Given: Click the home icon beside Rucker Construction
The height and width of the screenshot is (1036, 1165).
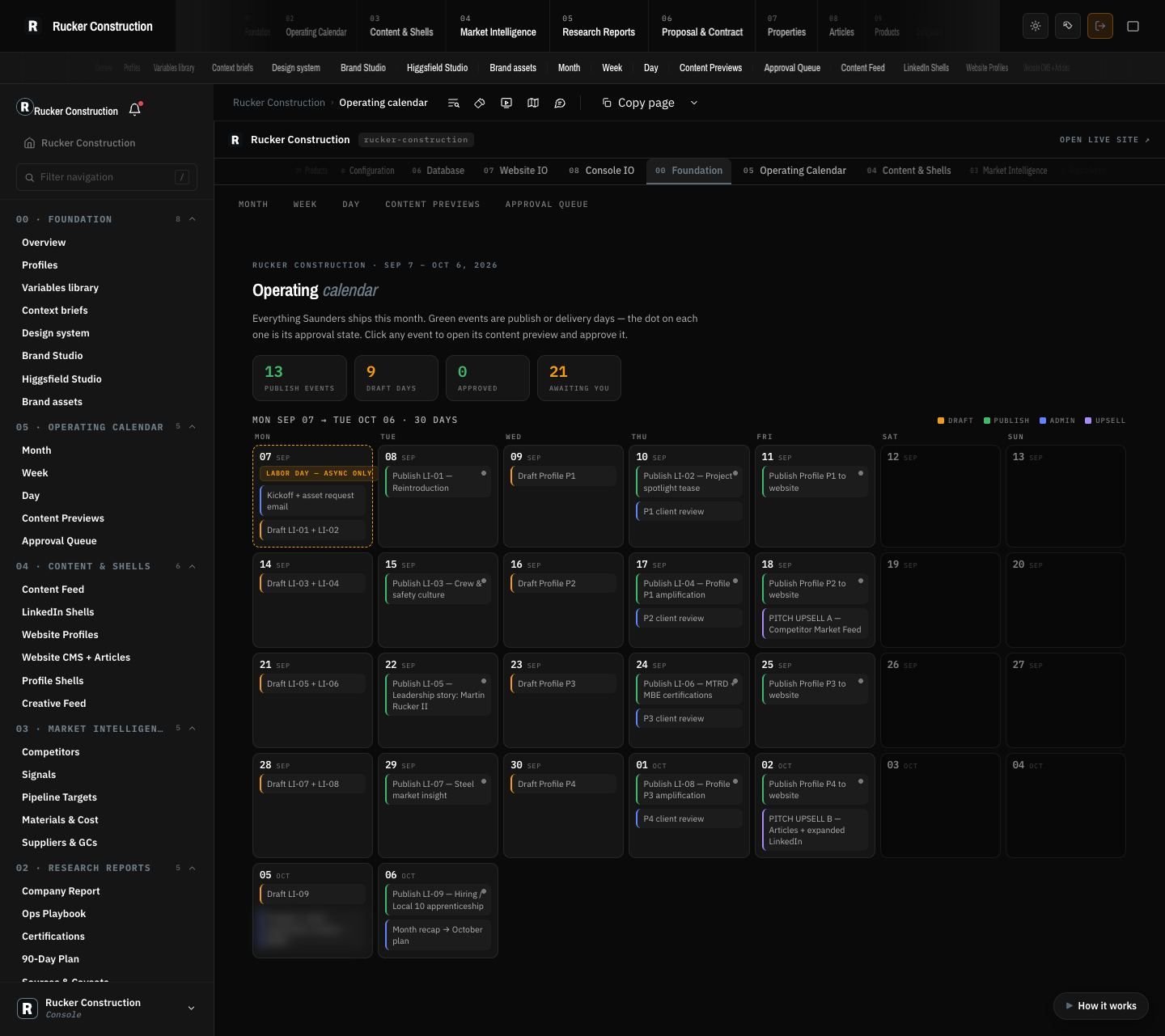Looking at the screenshot, I should tap(30, 143).
